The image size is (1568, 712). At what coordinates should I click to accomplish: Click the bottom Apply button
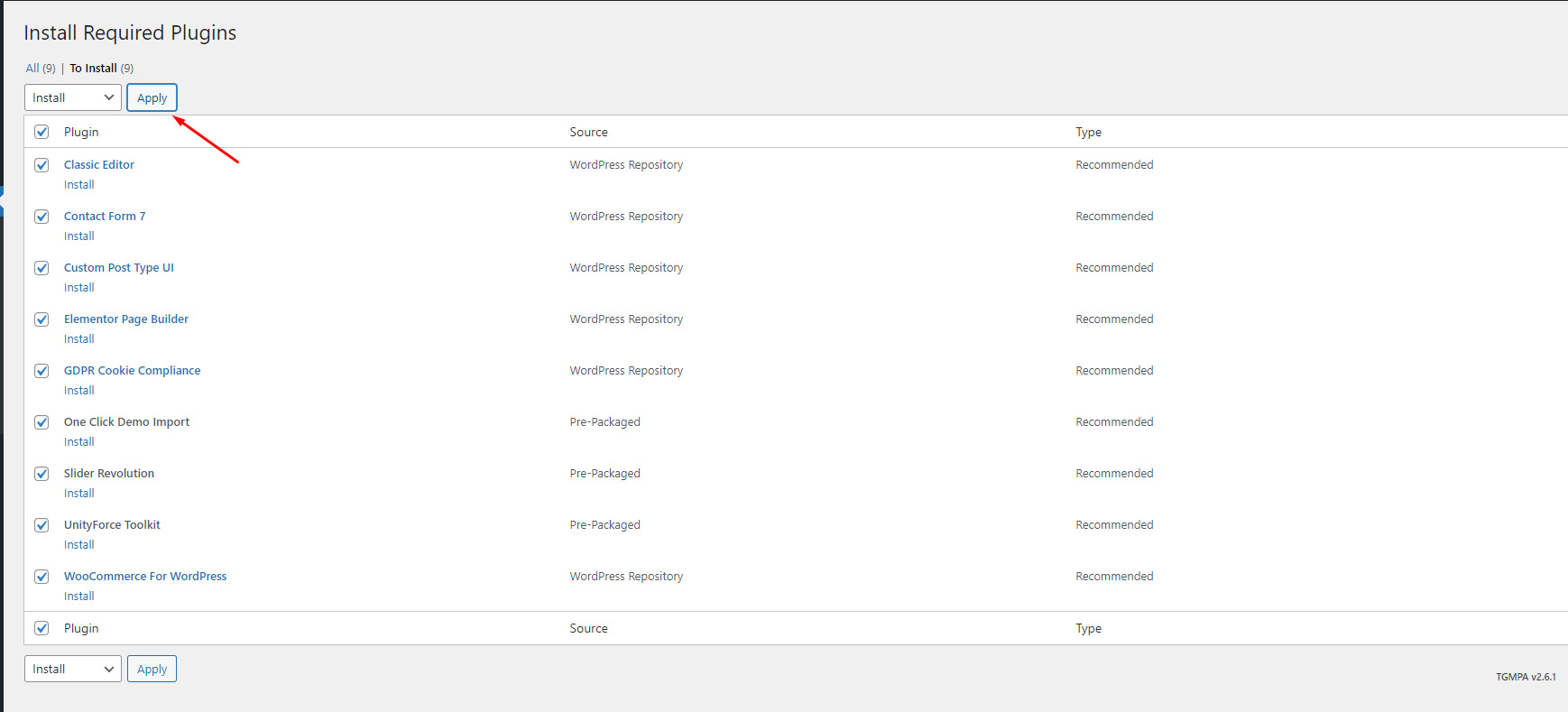152,669
